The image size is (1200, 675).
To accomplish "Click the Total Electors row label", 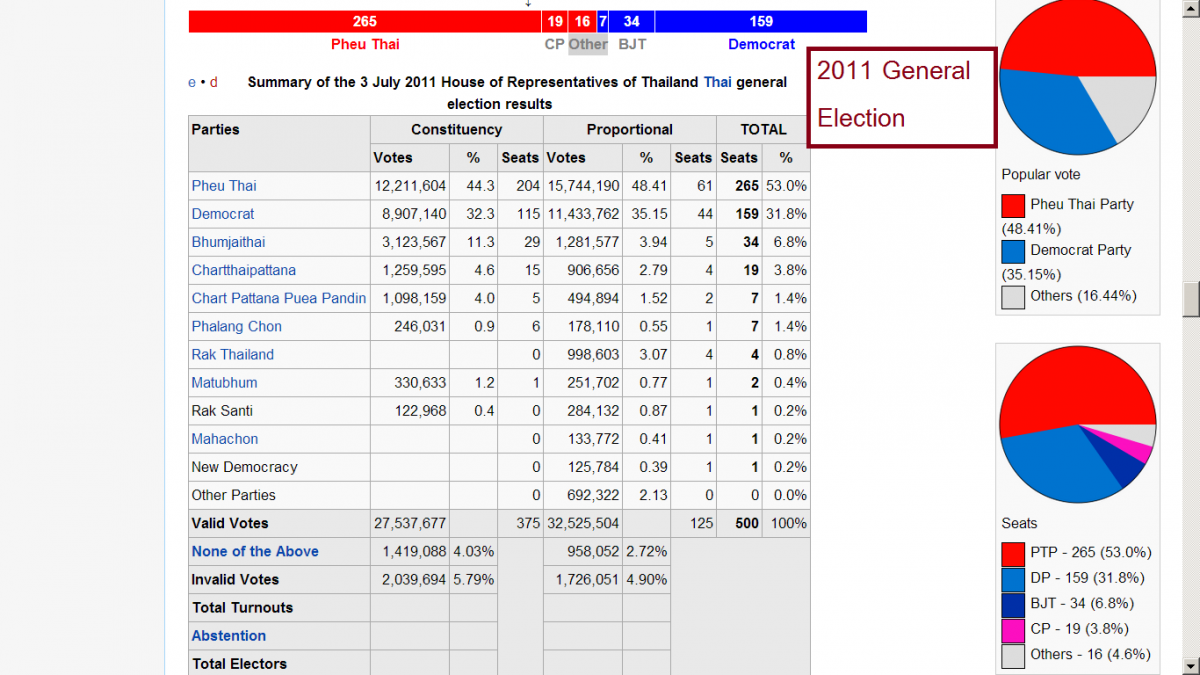I will click(x=239, y=664).
